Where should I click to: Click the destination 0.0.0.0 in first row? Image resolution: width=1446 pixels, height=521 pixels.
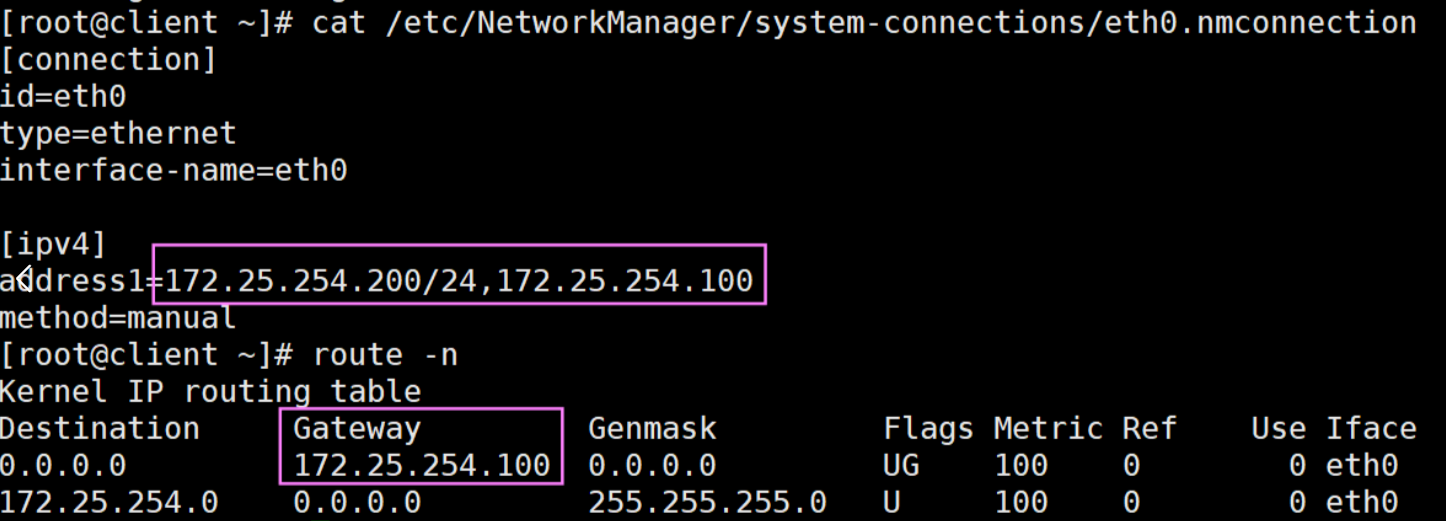63,465
